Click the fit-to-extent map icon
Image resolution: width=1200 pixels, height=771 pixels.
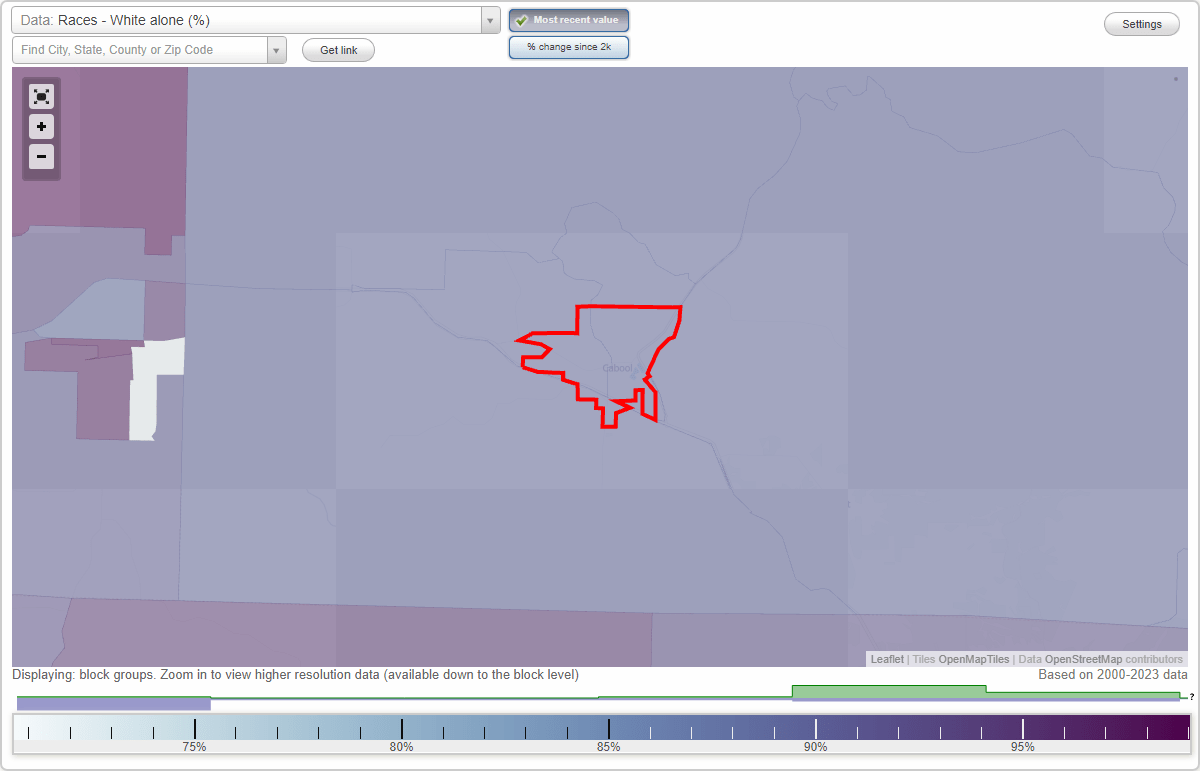pos(41,96)
